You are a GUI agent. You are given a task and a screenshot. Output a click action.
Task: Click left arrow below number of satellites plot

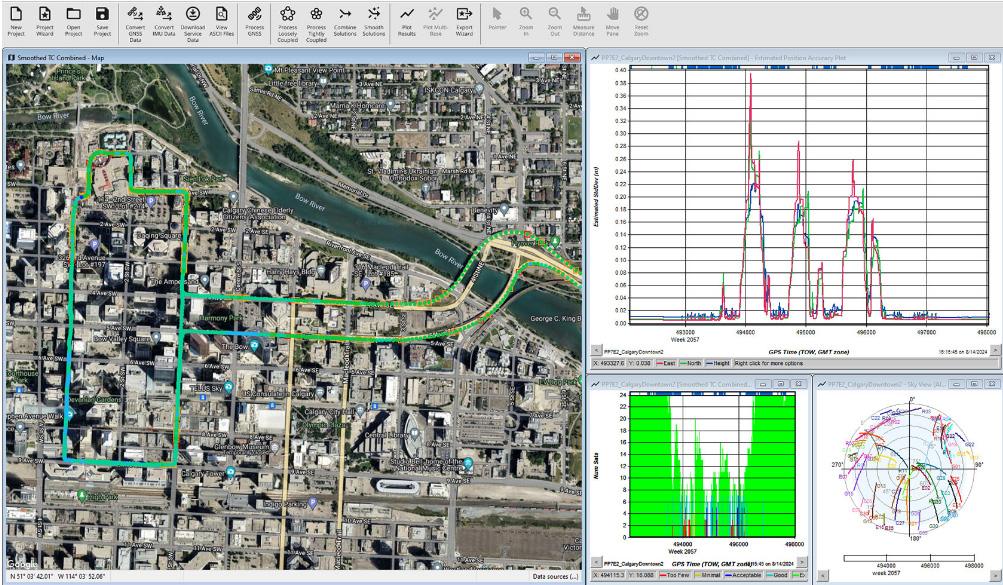(x=596, y=563)
